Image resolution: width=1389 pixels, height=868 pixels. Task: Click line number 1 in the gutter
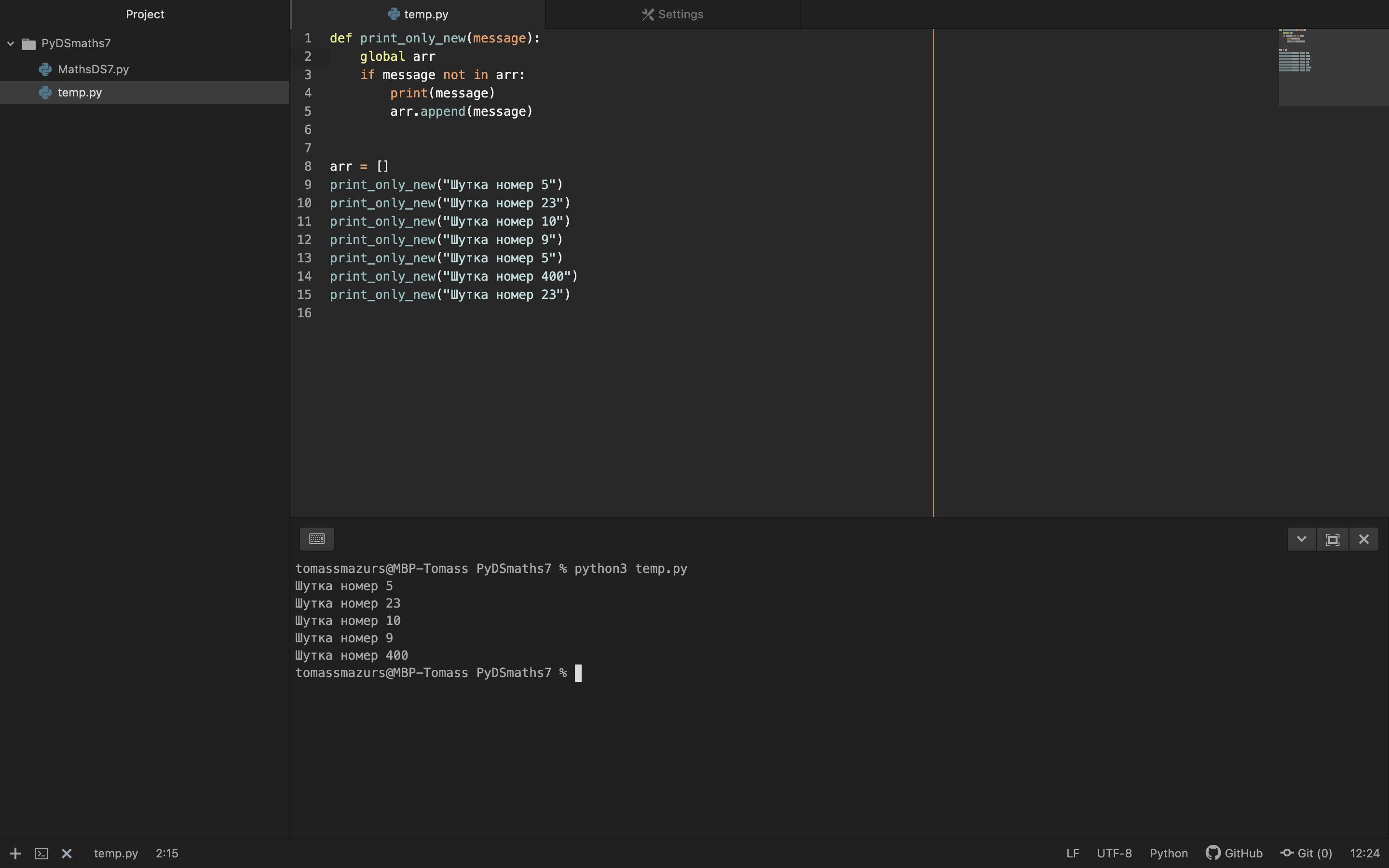[308, 39]
